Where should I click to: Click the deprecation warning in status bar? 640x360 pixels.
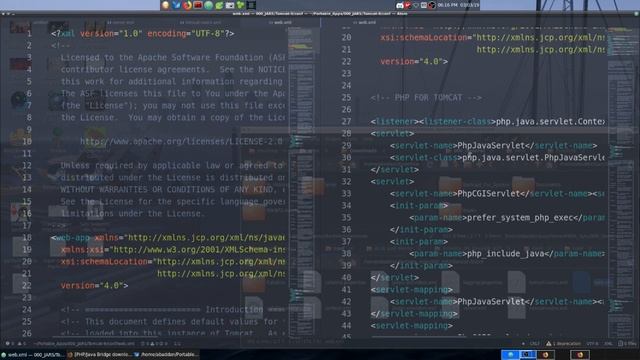tap(563, 344)
